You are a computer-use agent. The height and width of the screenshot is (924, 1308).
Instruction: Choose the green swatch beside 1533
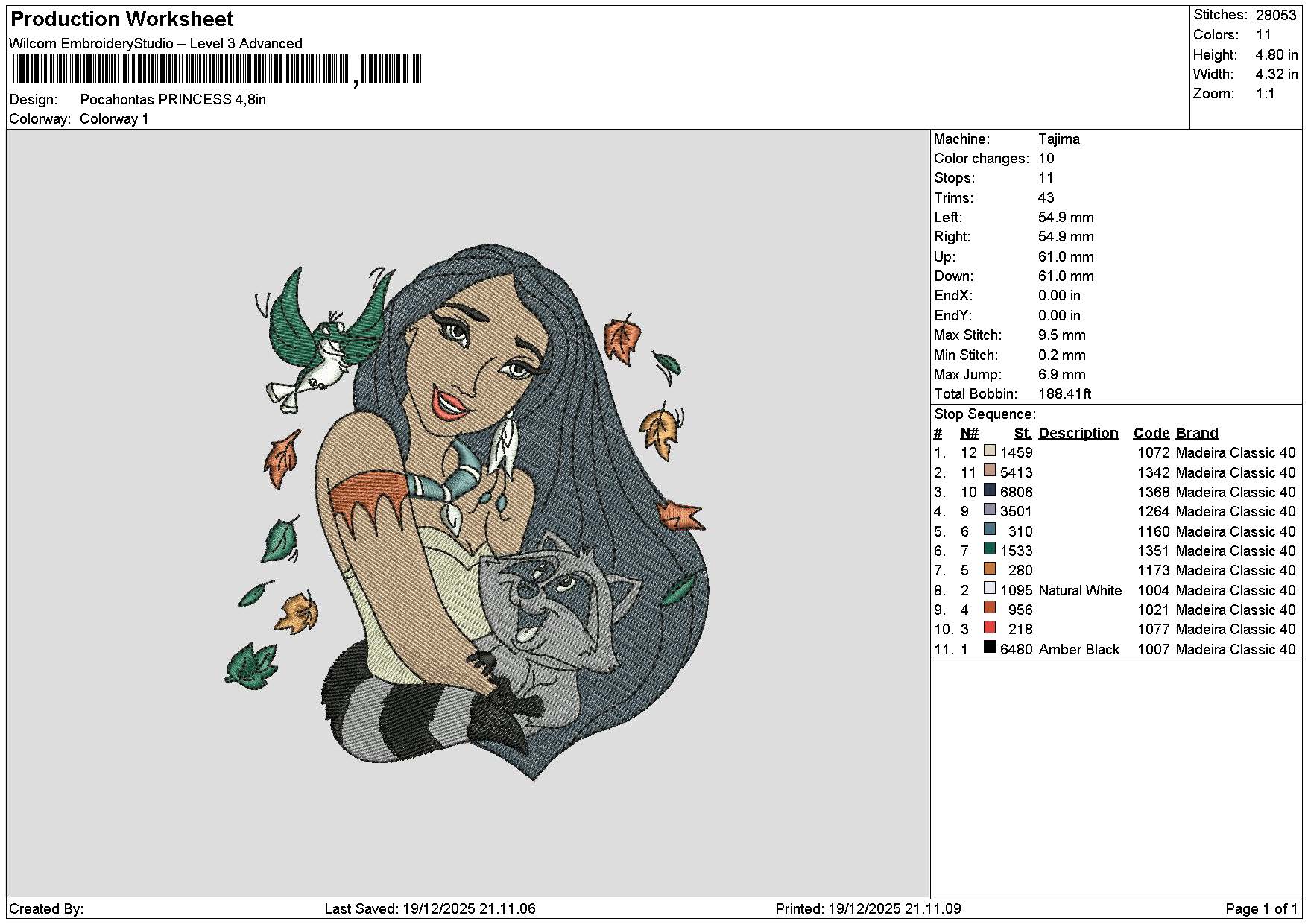(x=990, y=549)
